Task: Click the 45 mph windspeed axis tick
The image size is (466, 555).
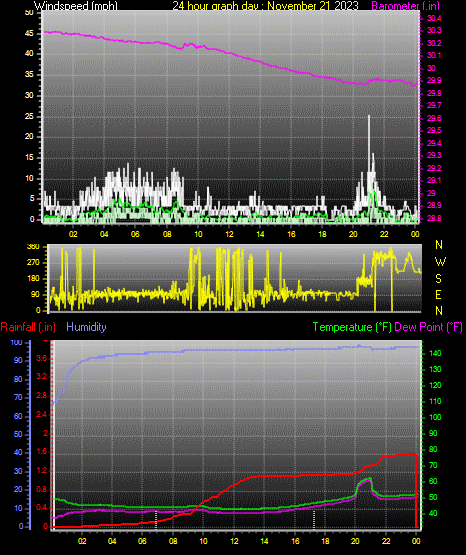Action: coord(29,34)
